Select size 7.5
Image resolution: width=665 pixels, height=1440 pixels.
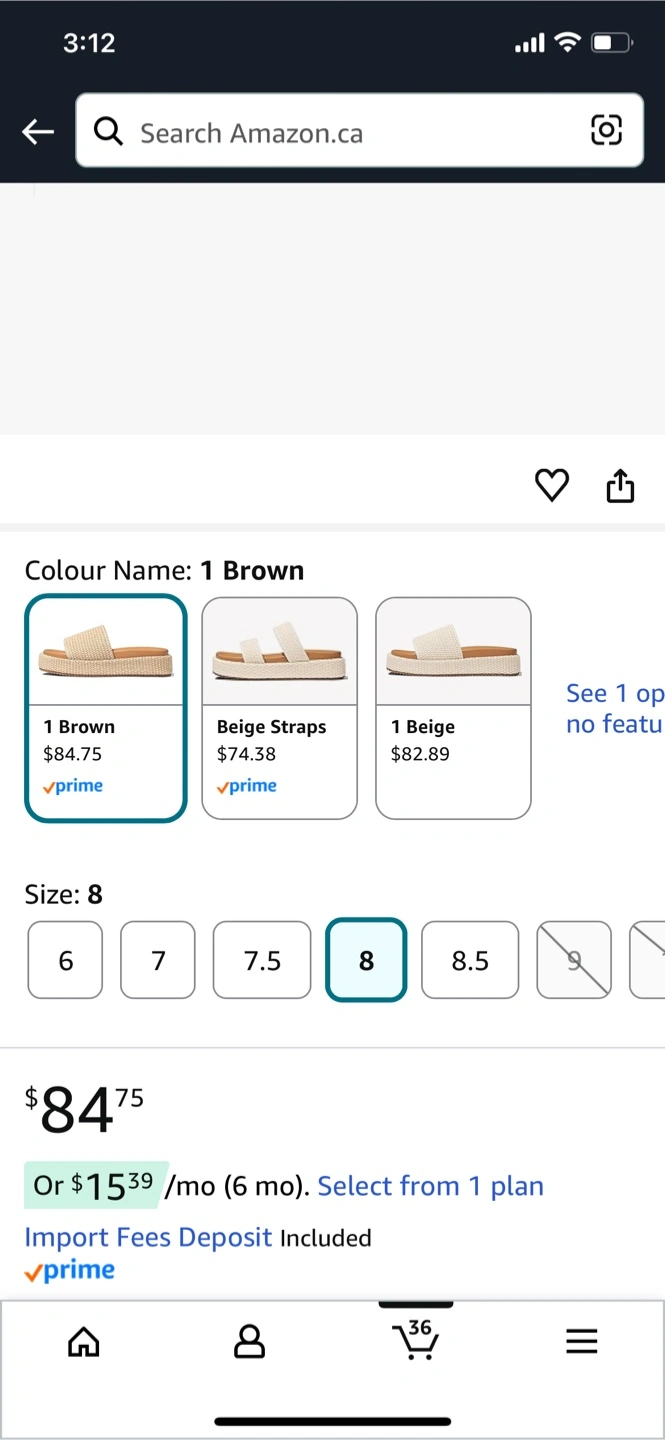[262, 960]
